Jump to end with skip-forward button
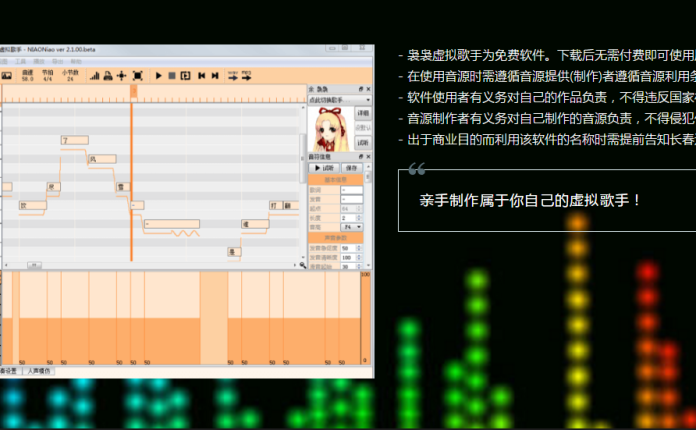Image resolution: width=696 pixels, height=430 pixels. point(215,76)
